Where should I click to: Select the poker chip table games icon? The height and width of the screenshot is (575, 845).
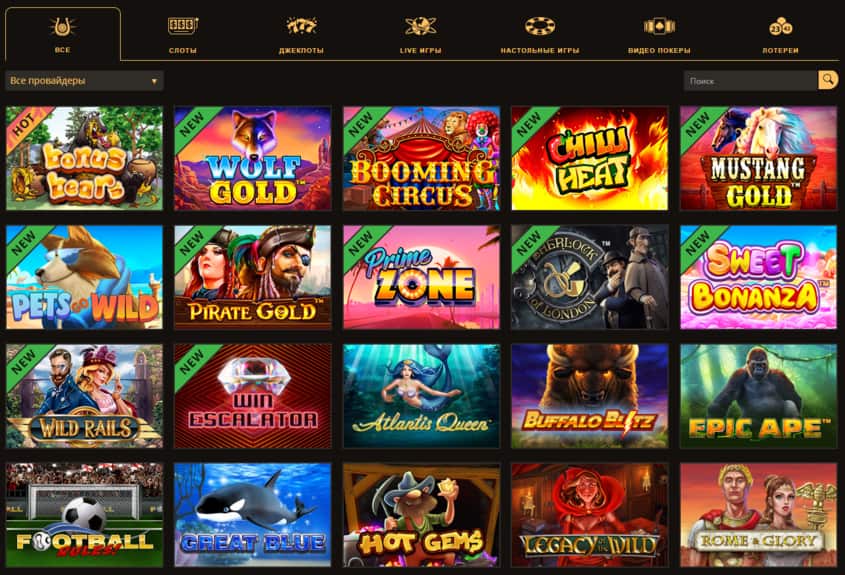click(540, 26)
